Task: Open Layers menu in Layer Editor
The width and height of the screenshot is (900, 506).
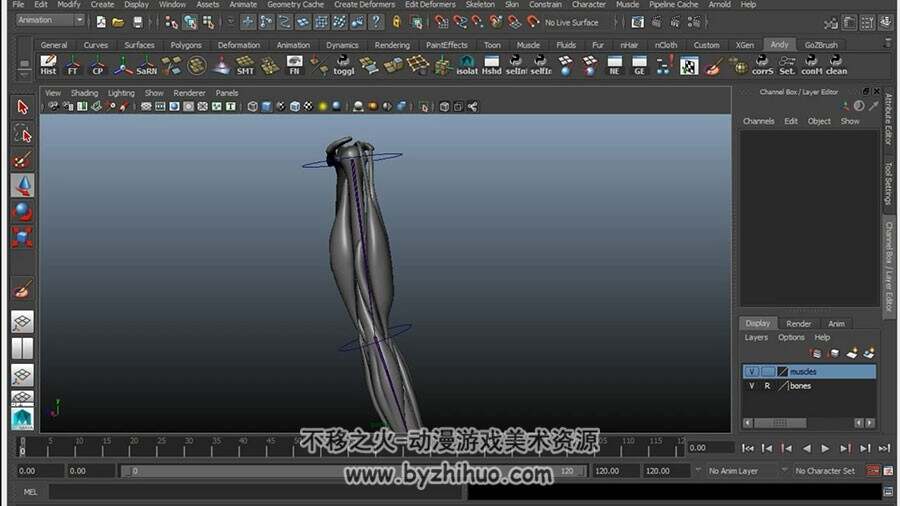Action: point(756,337)
